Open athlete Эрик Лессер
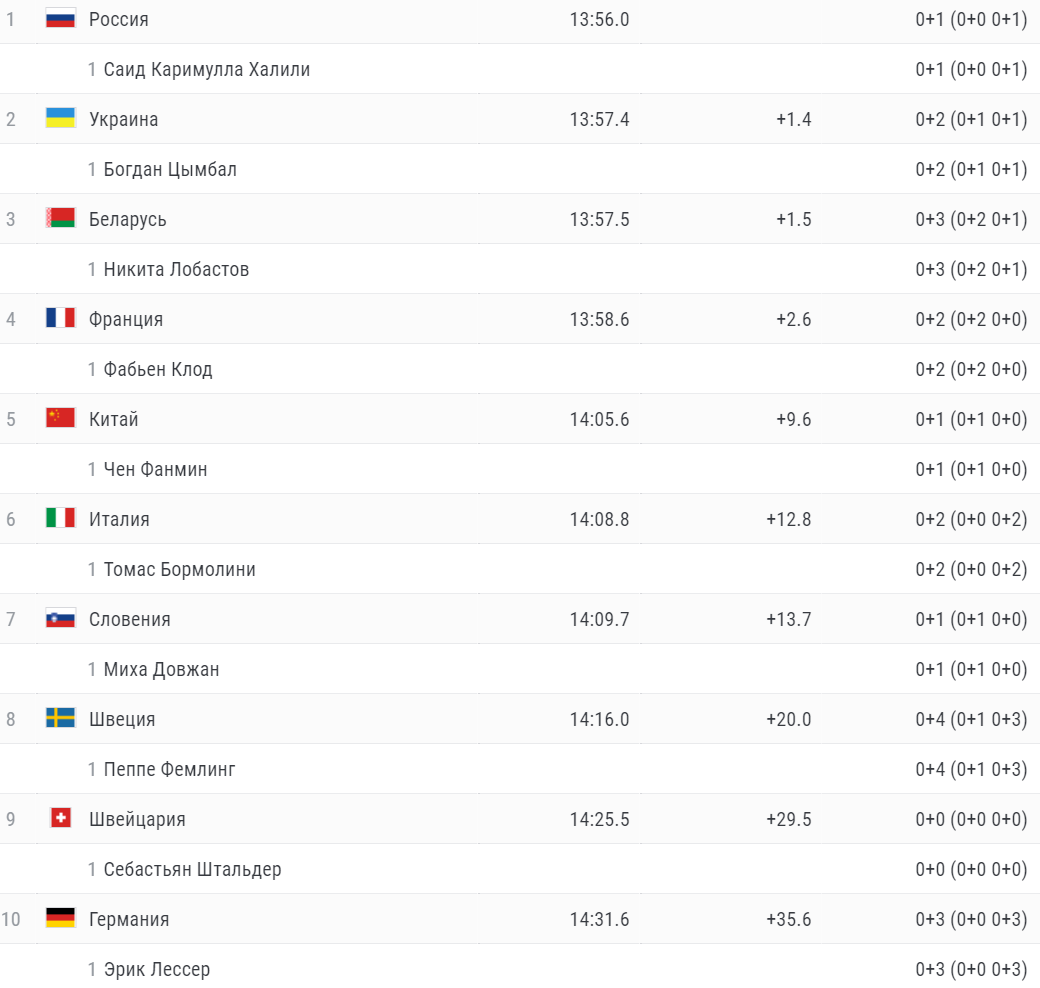Screen dimensions: 1040x988 point(157,969)
